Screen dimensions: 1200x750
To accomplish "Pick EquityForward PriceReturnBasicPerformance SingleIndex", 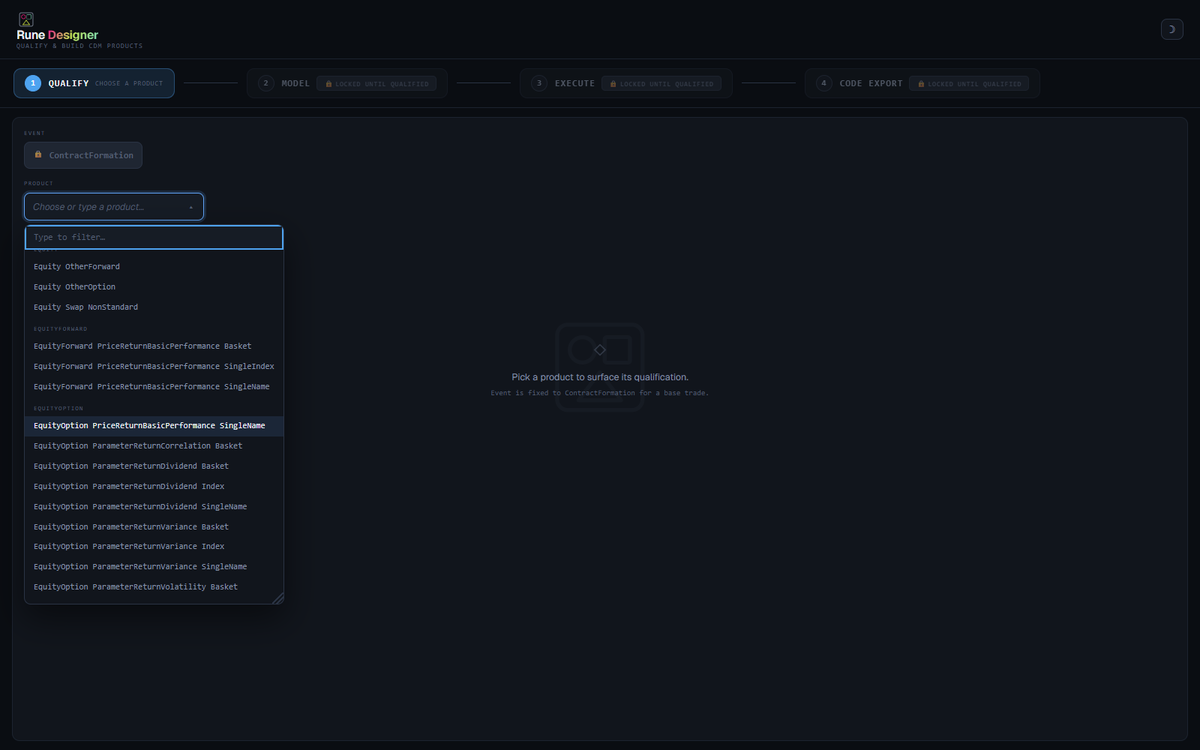I will pos(154,366).
